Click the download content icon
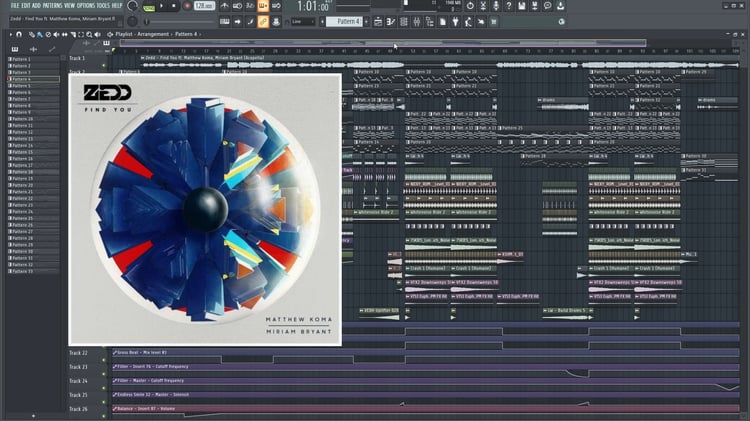Viewport: 750px width, 421px height. (x=561, y=6)
